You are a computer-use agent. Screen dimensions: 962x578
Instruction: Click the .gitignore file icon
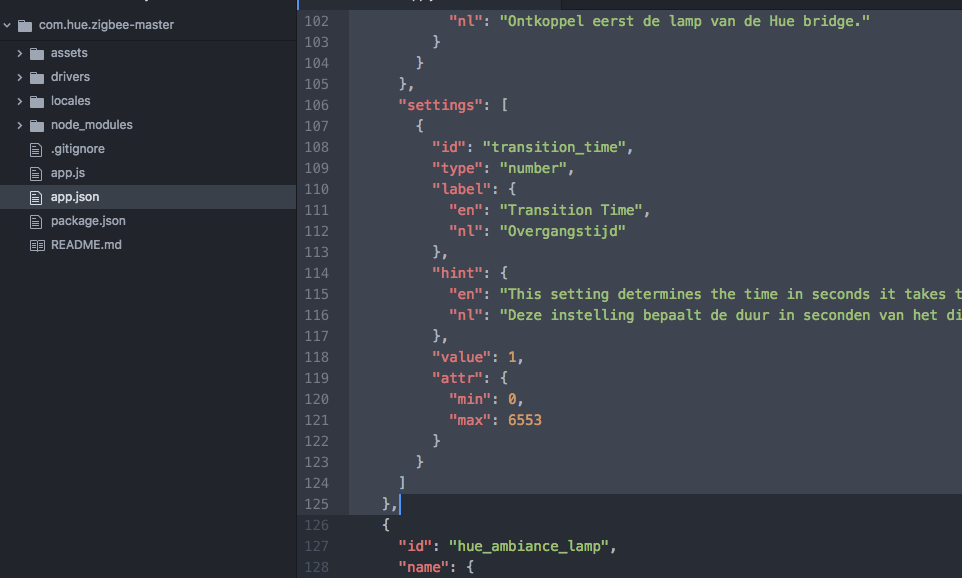[x=36, y=149]
